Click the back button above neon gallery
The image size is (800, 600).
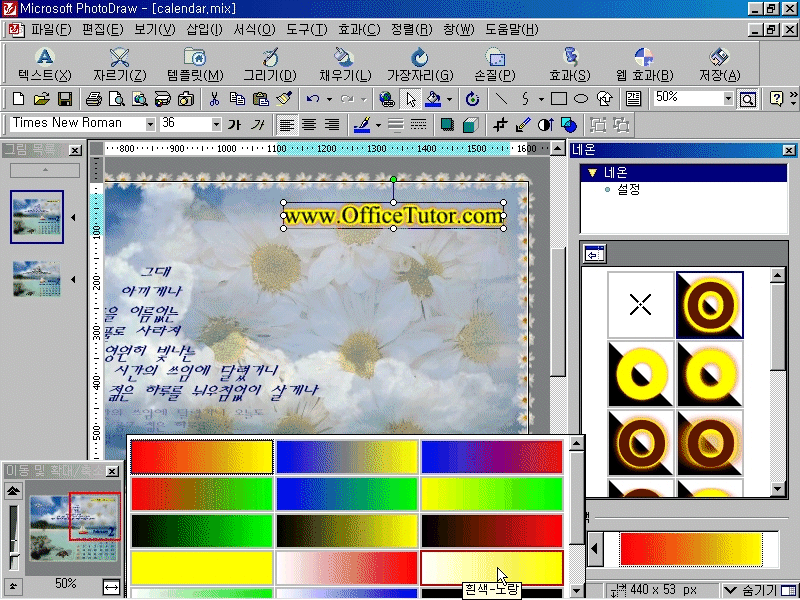594,254
